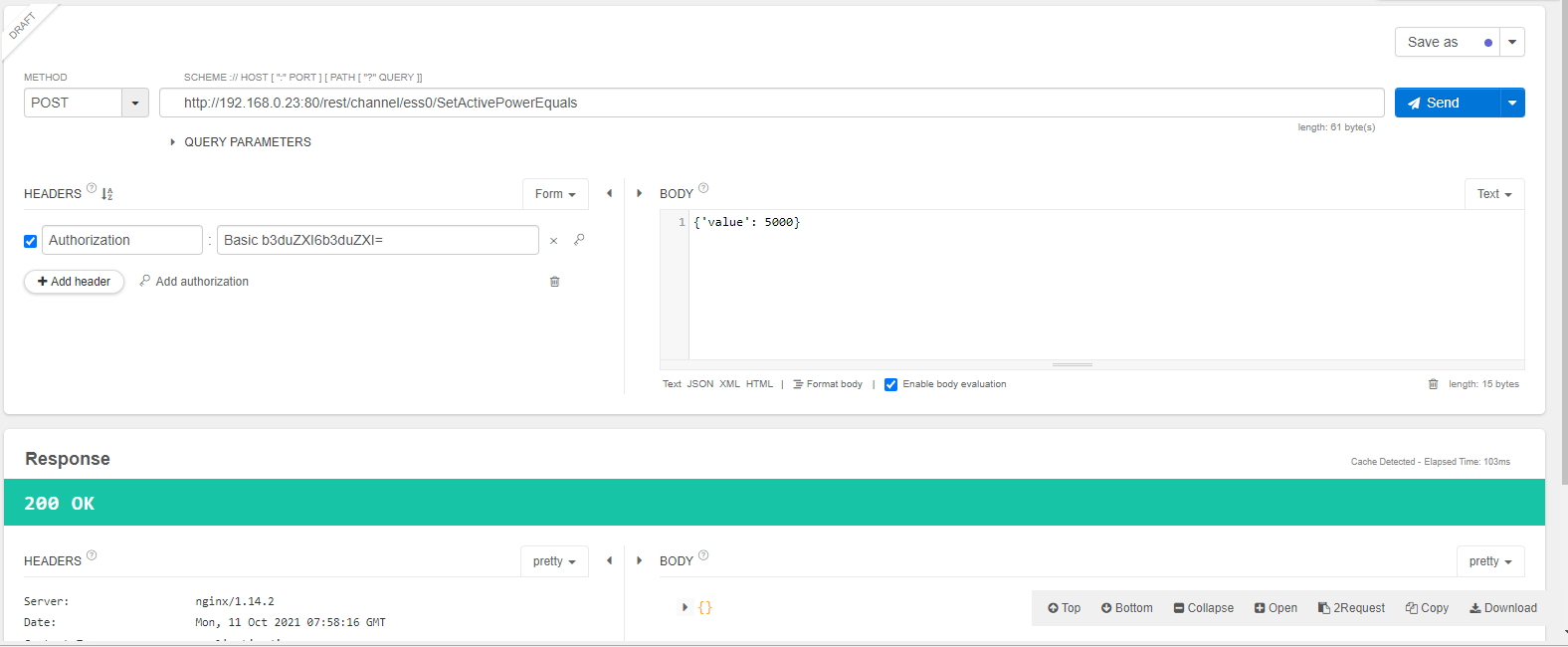
Task: Collapse response headers panel left arrow
Action: (609, 560)
